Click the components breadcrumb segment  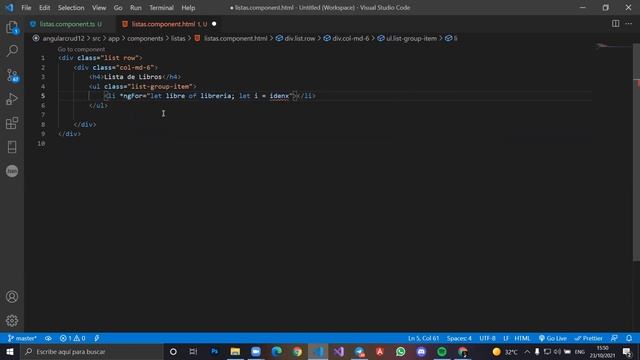tap(145, 38)
